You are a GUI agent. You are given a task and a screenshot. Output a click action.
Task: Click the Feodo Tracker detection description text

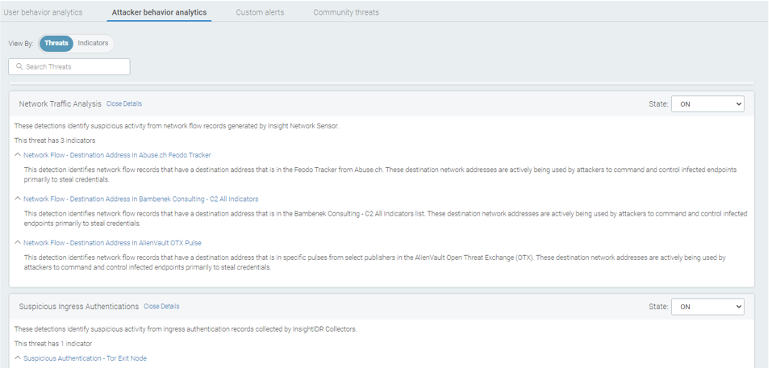click(x=380, y=174)
